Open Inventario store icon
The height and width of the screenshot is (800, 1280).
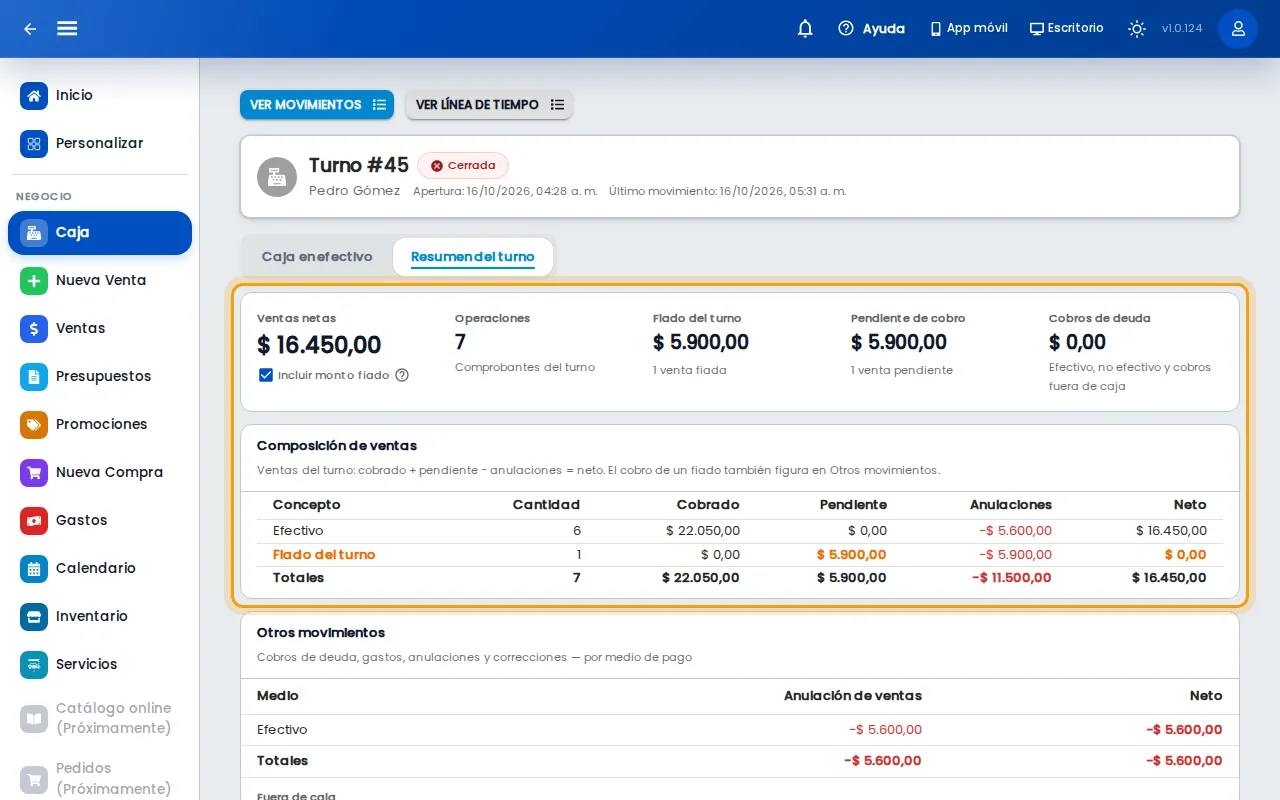[x=34, y=617]
